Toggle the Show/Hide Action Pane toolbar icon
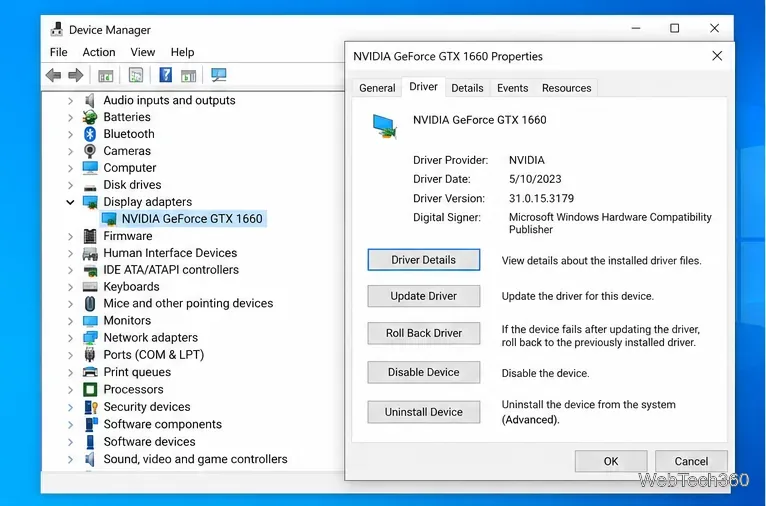 pos(188,75)
